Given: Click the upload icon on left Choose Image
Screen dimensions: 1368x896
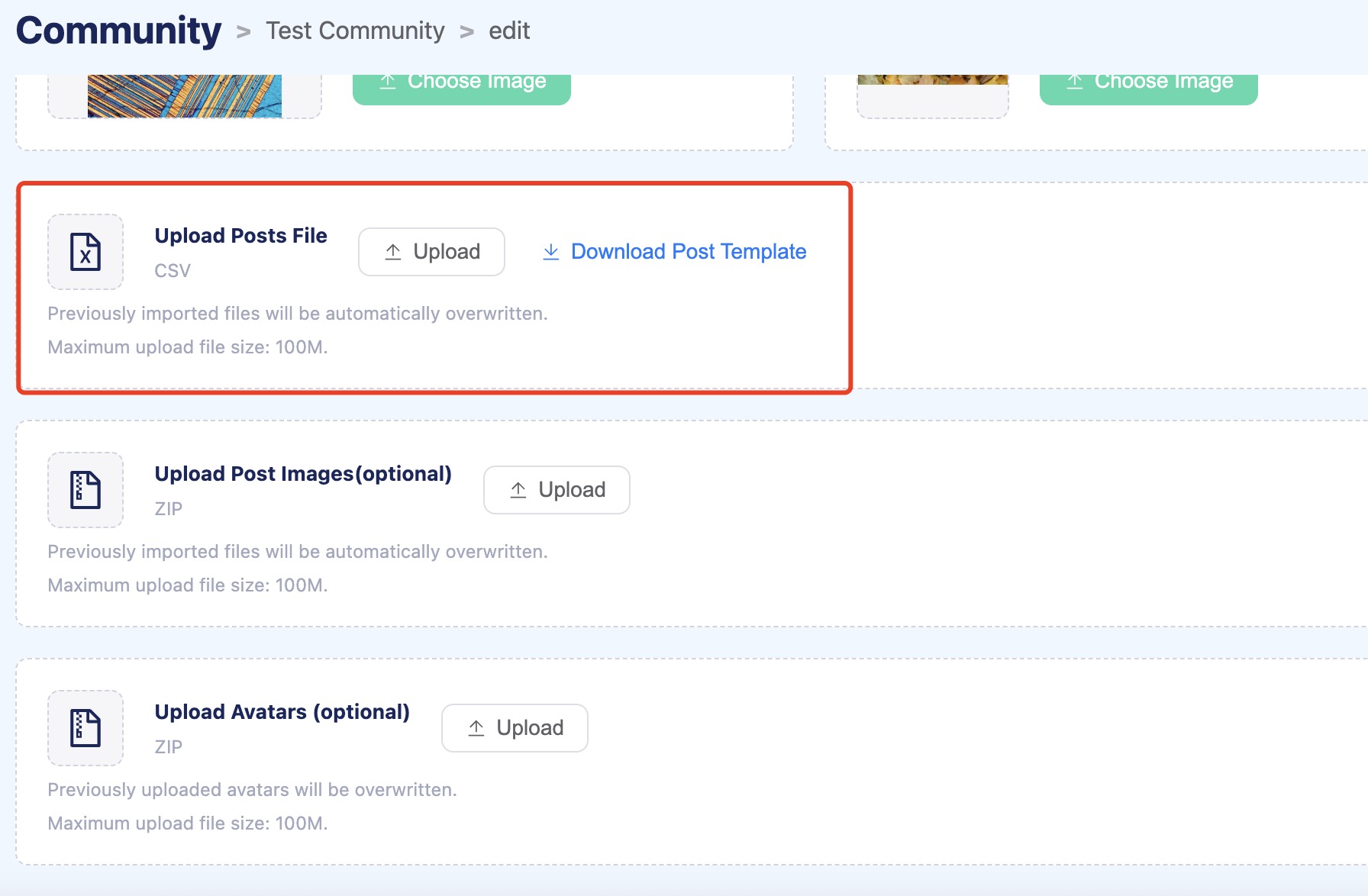Looking at the screenshot, I should pos(388,82).
